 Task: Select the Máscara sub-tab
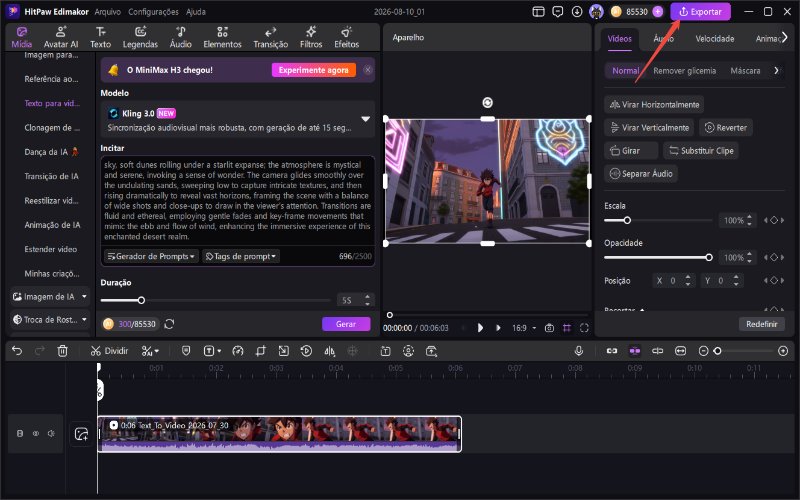pyautogui.click(x=745, y=71)
